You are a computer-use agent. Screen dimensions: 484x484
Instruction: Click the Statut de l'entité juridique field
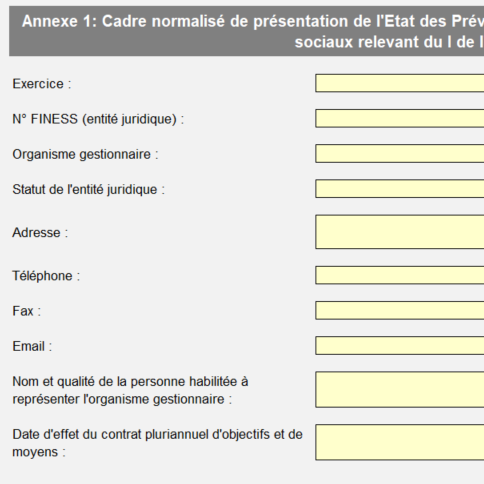[x=400, y=189]
